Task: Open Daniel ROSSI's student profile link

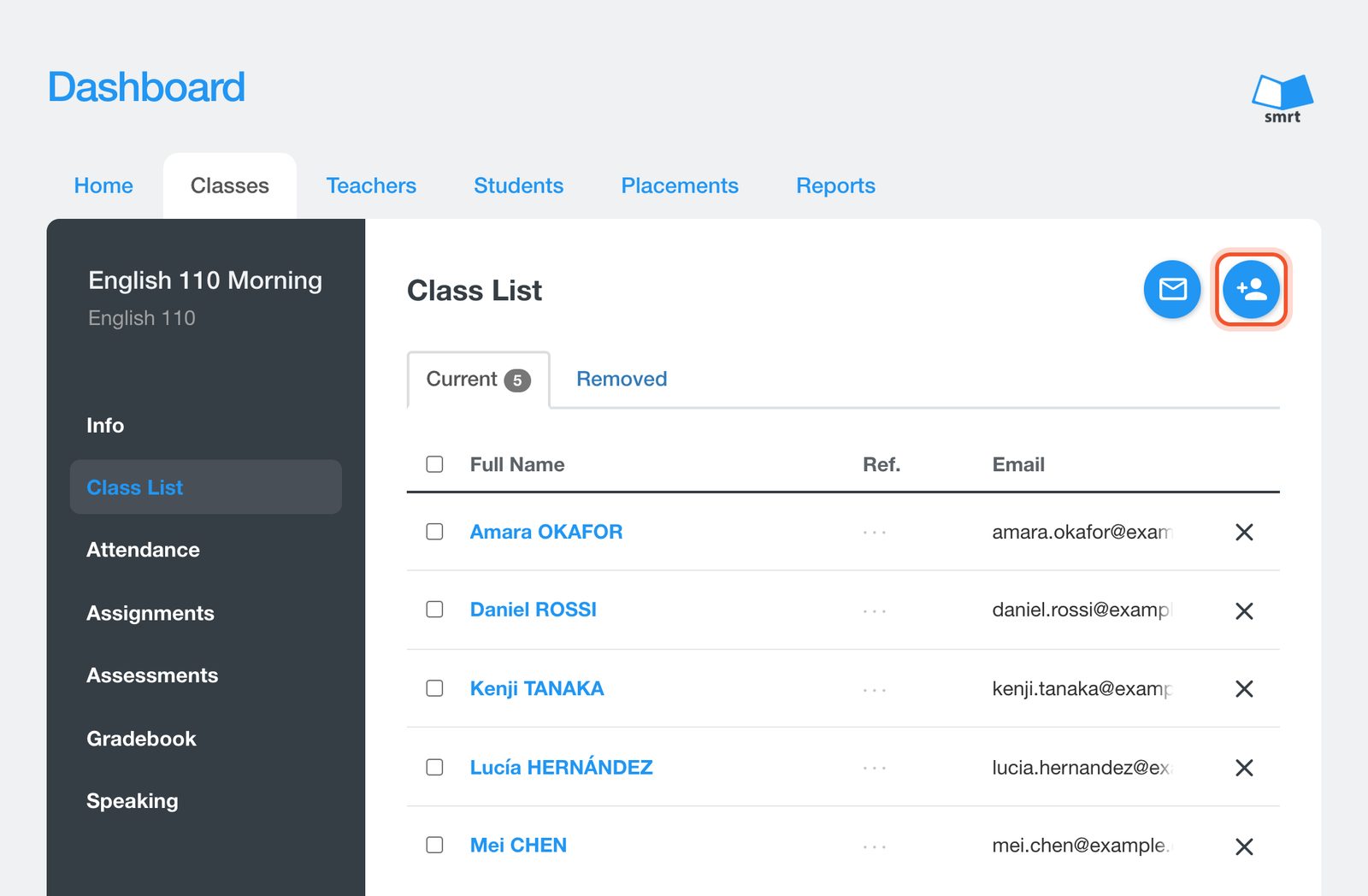Action: [x=534, y=610]
